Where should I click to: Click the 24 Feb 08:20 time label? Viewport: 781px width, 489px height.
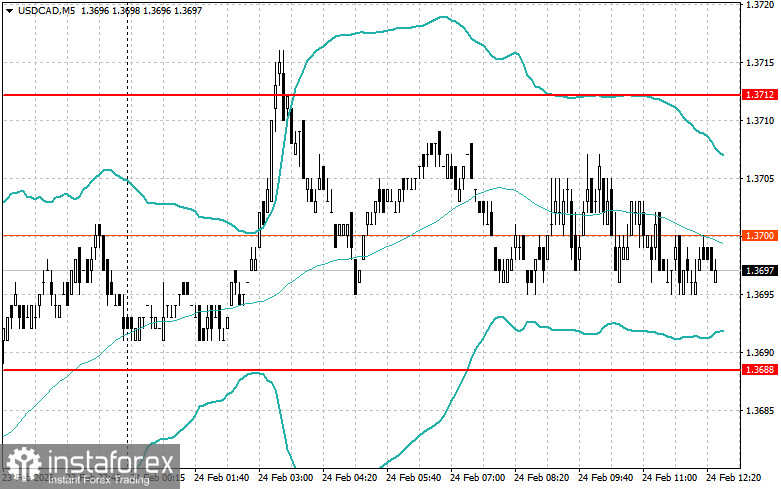(541, 478)
